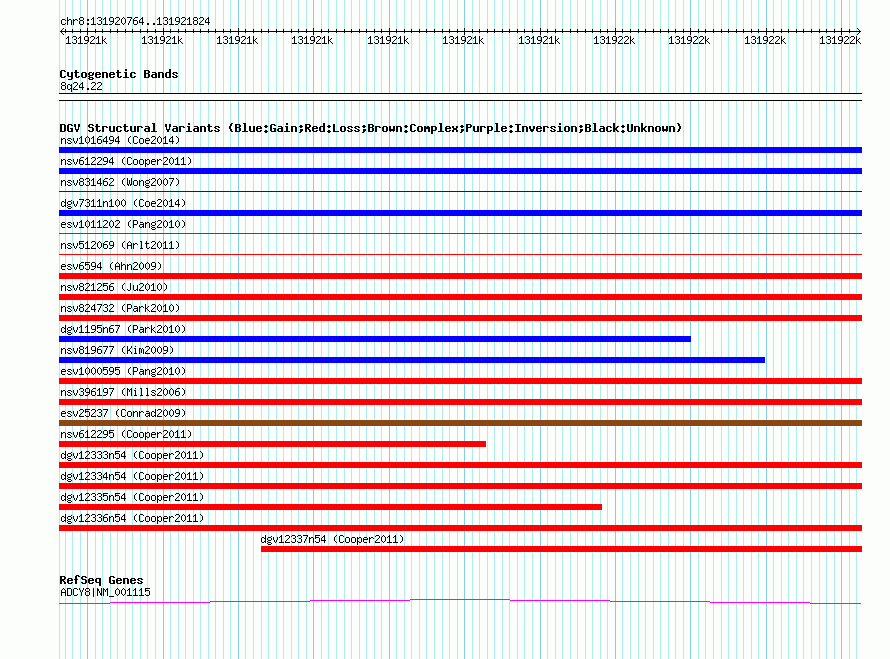Screen dimensions: 890x659
Task: Click the nsv512069 (Arlt2011) label
Action: 120,245
